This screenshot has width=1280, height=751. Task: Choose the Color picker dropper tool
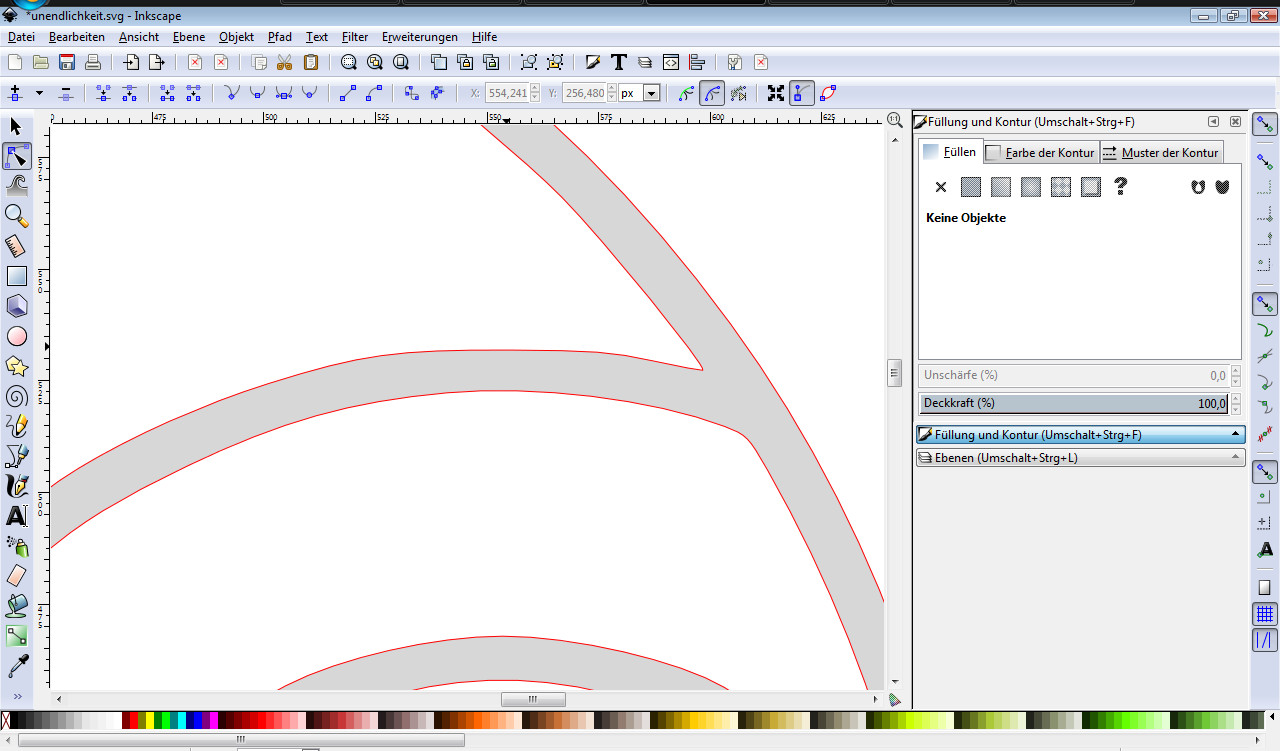[16, 666]
